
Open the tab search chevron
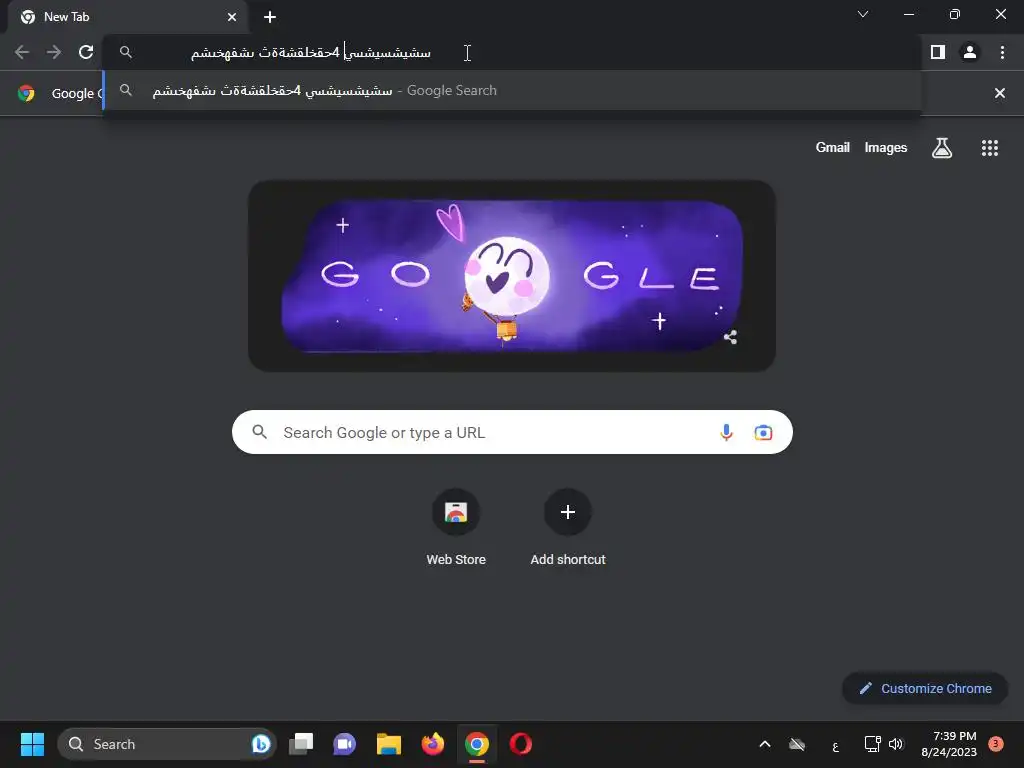[863, 14]
